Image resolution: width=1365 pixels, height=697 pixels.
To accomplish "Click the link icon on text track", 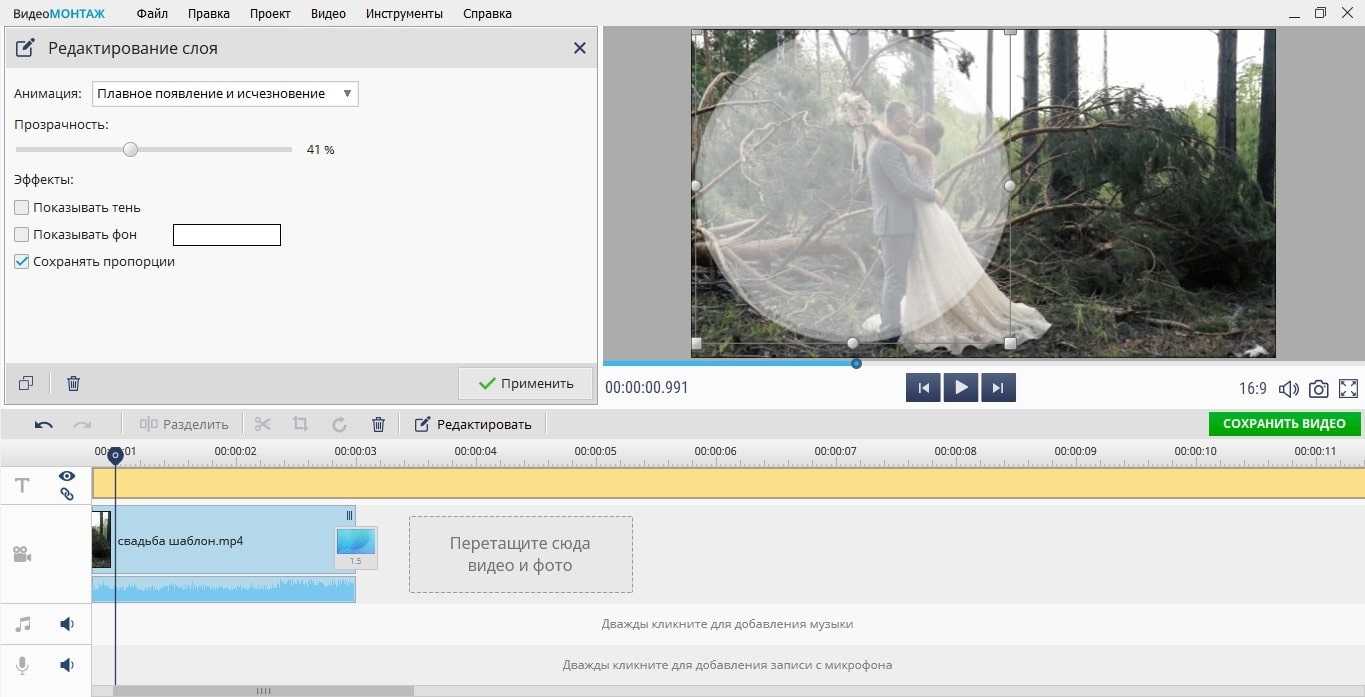I will 67,494.
